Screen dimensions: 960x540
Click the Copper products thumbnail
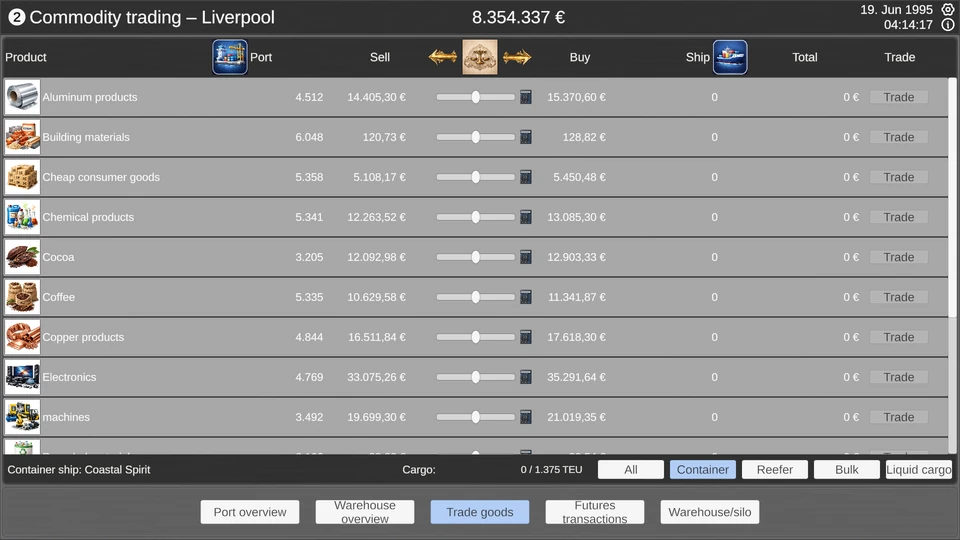[23, 337]
